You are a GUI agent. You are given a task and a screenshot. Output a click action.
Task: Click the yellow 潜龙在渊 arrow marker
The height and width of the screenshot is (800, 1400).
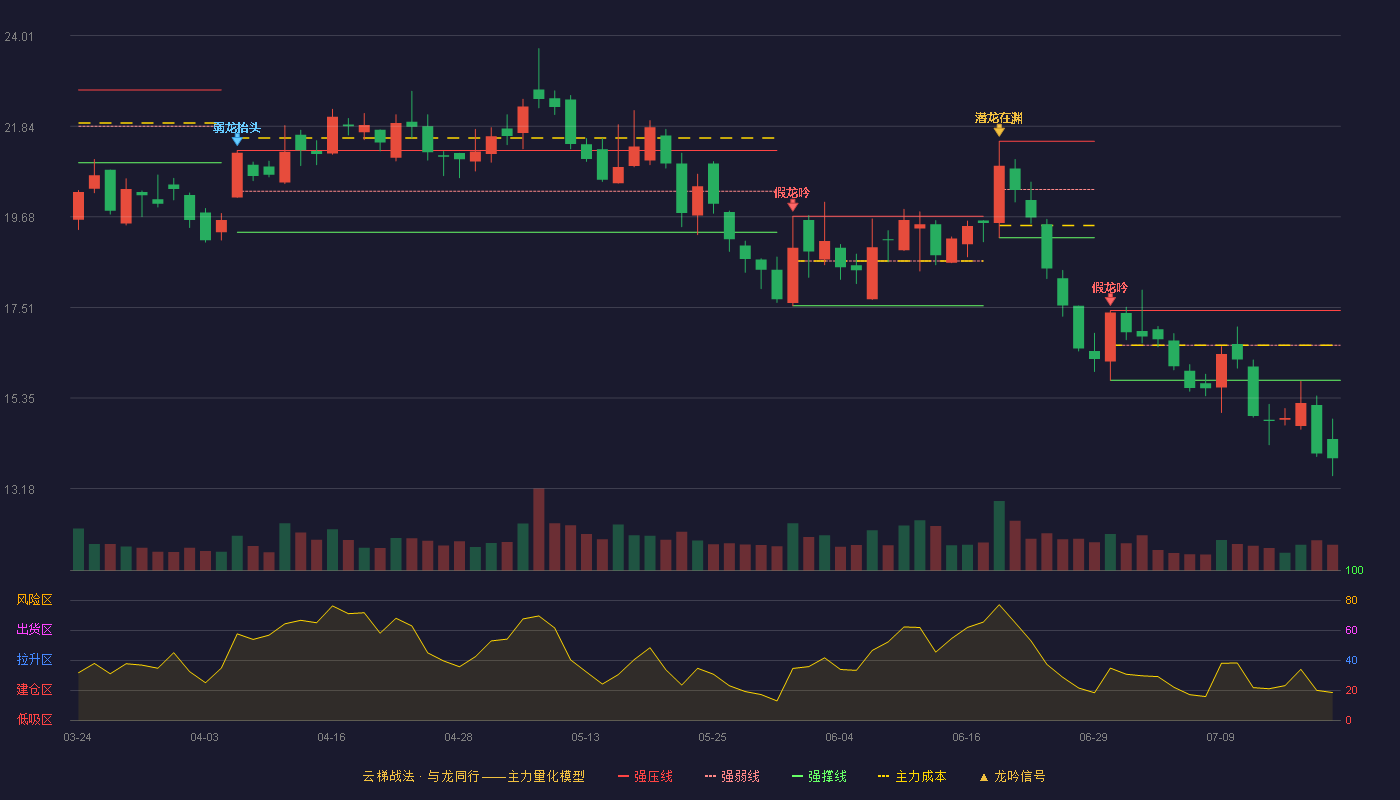tap(999, 130)
